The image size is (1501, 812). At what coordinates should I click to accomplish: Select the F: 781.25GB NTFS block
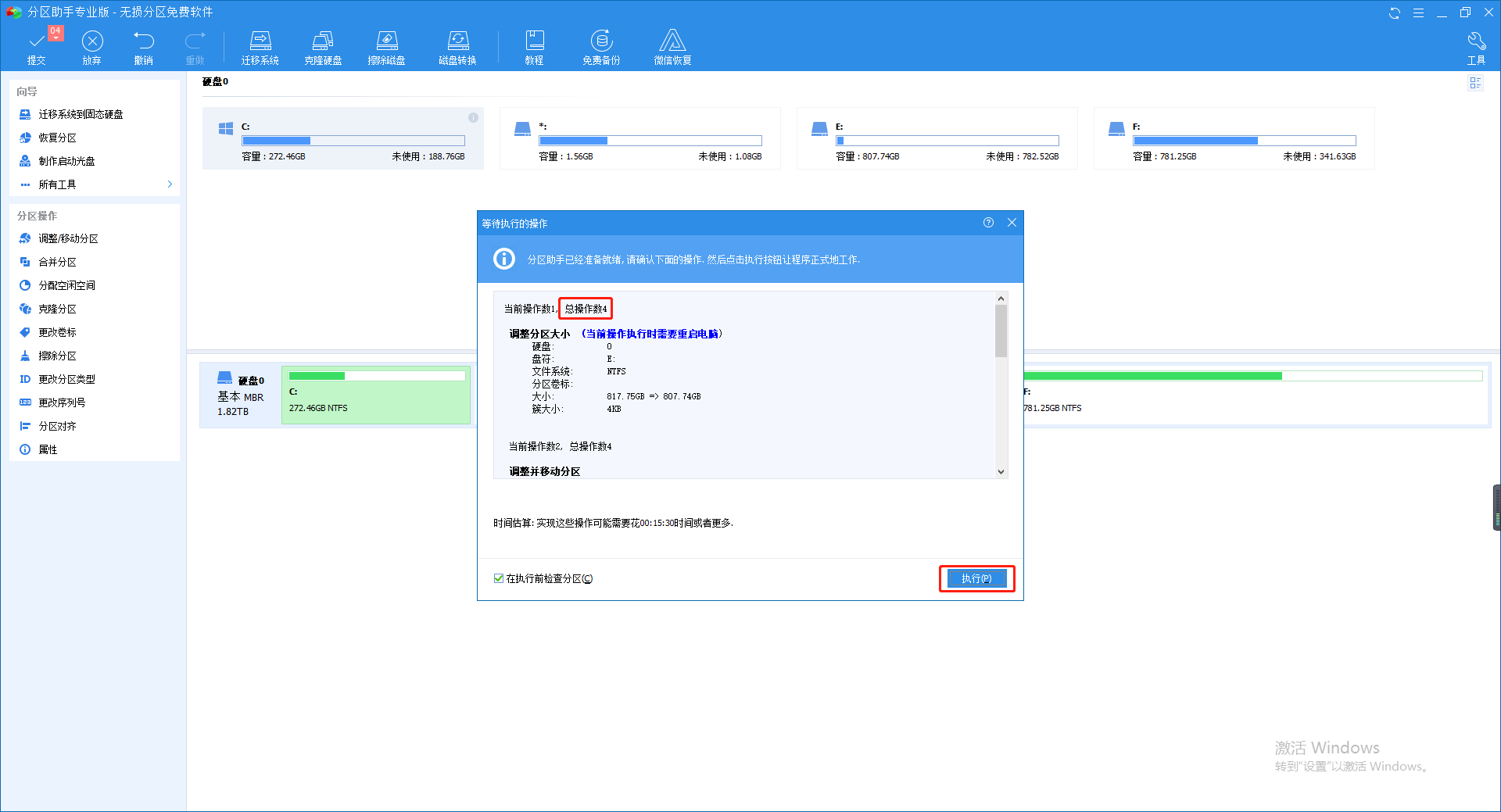tap(1256, 395)
